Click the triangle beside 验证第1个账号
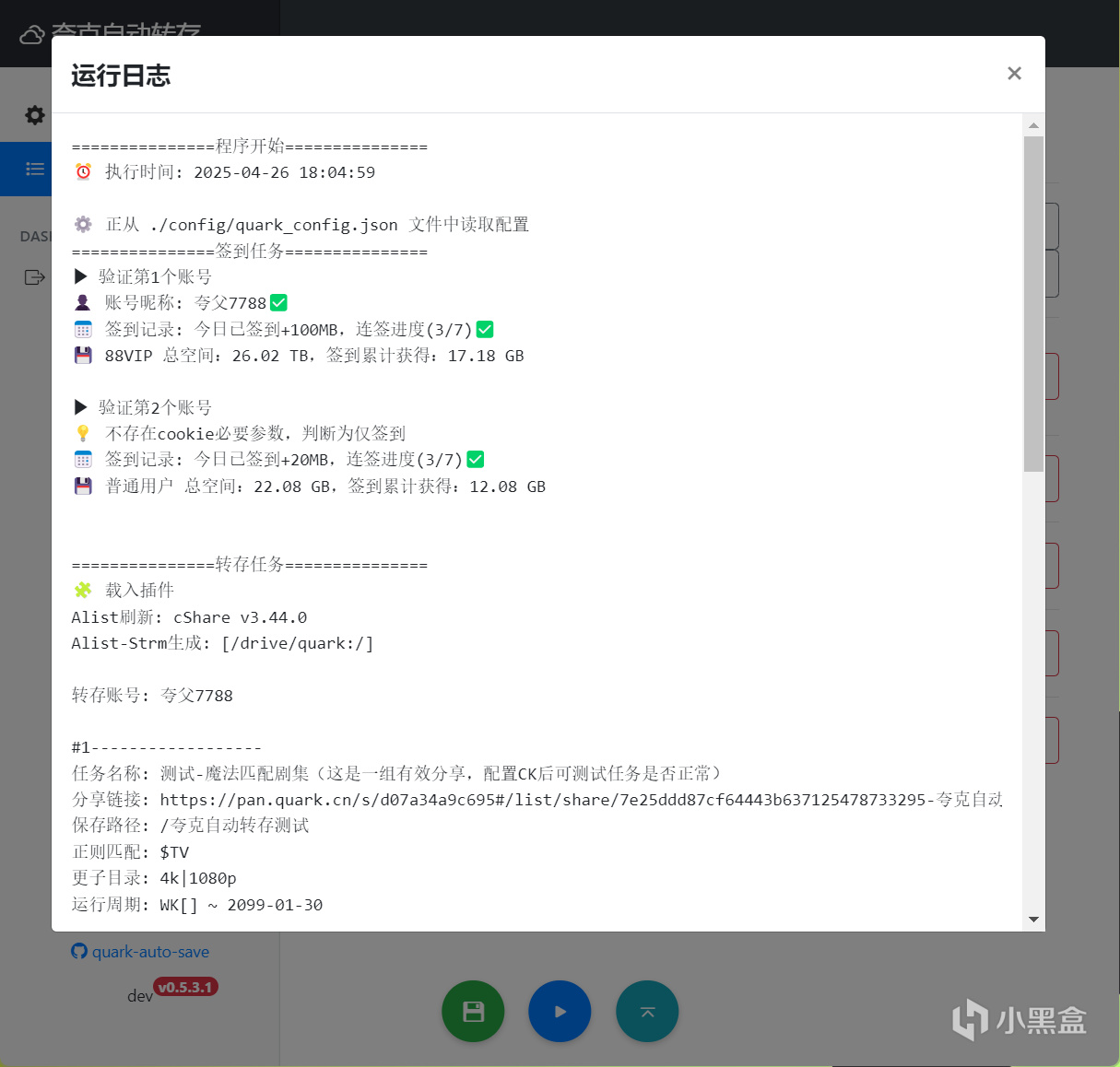The height and width of the screenshot is (1067, 1120). pyautogui.click(x=80, y=276)
